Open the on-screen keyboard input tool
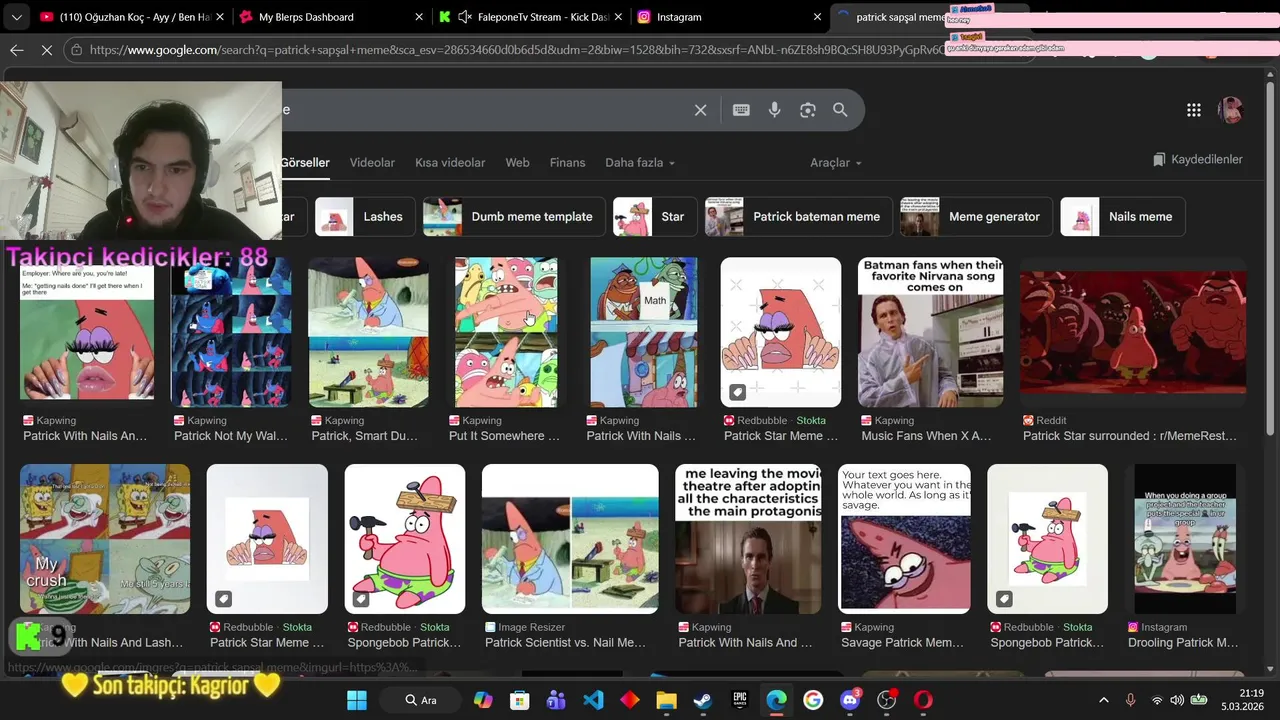1280x720 pixels. 741,110
